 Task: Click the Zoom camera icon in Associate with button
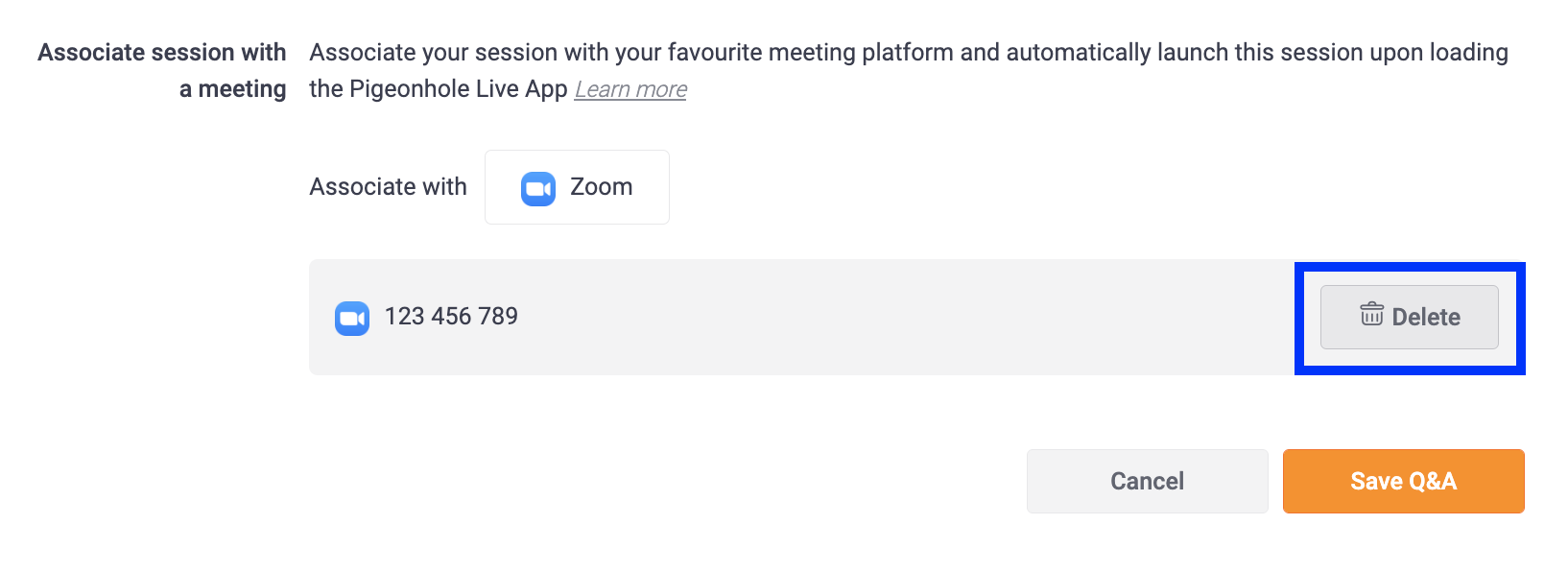click(538, 188)
